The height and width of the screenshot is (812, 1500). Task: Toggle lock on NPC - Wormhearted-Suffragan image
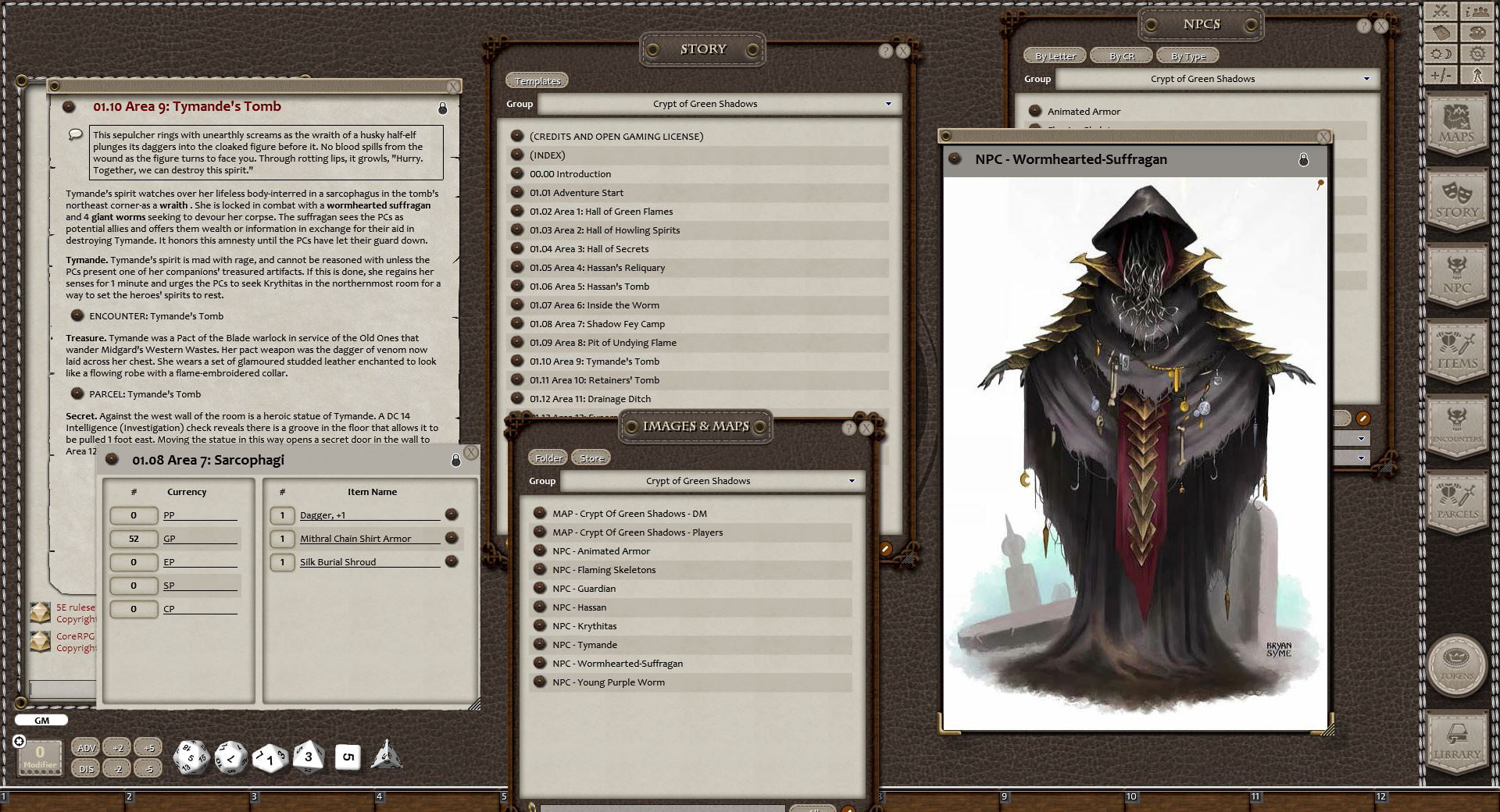point(1303,159)
